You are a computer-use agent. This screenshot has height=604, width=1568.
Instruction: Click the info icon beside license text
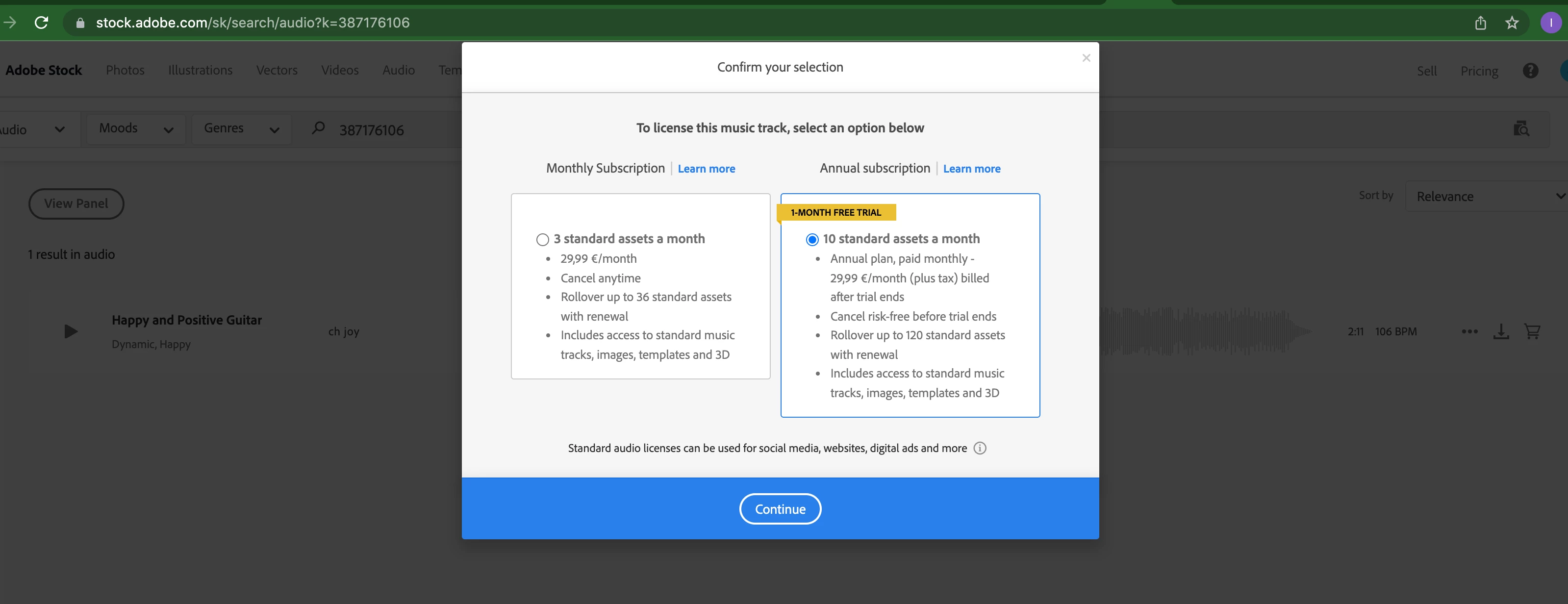[x=980, y=448]
